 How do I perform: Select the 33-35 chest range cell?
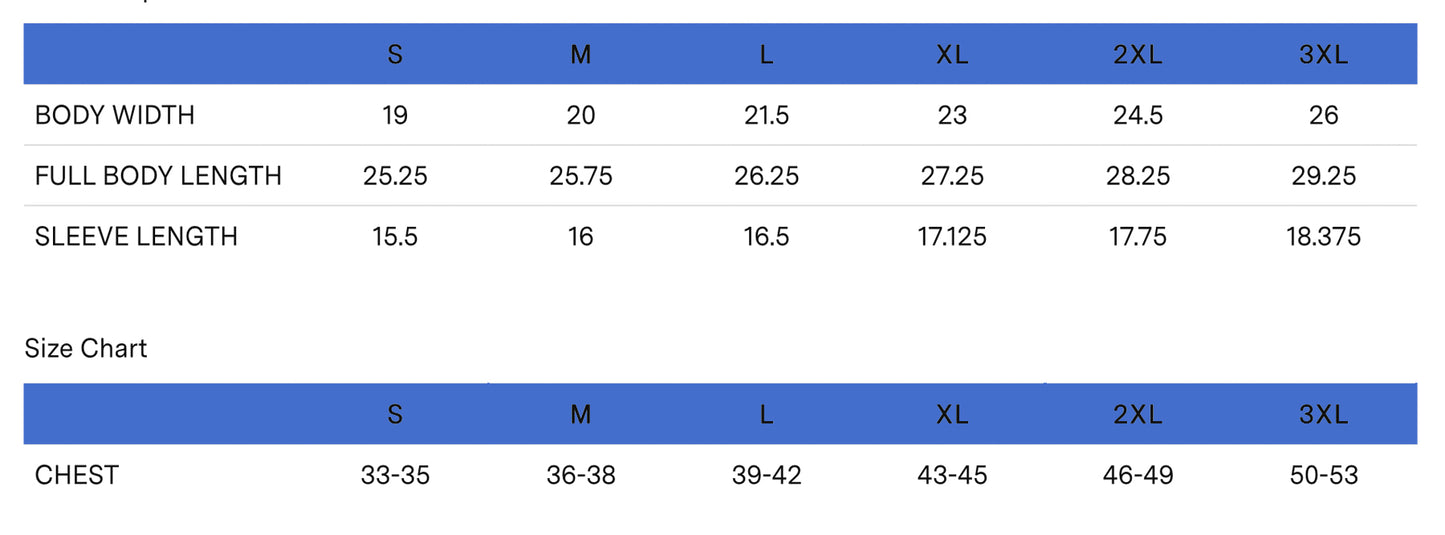click(x=395, y=475)
